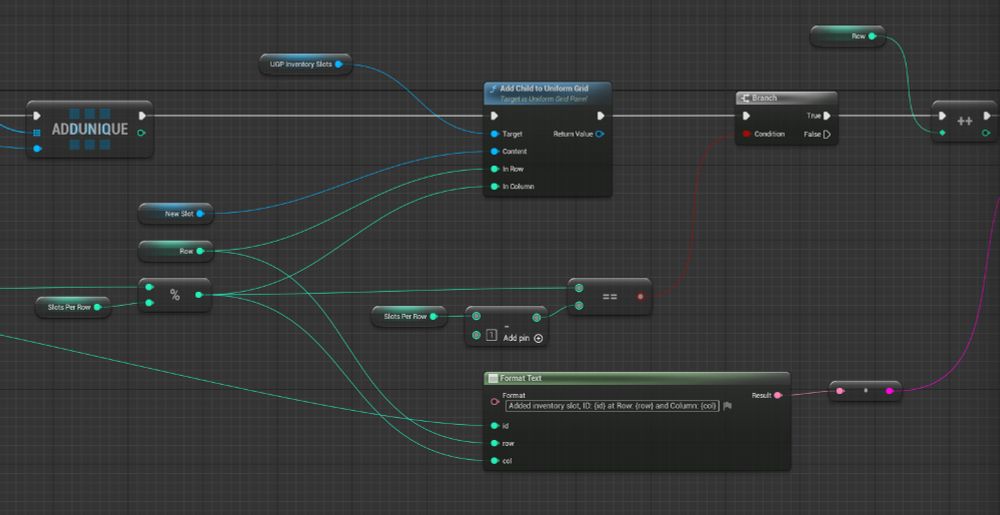
Task: Edit the Format string input field
Action: (x=612, y=406)
